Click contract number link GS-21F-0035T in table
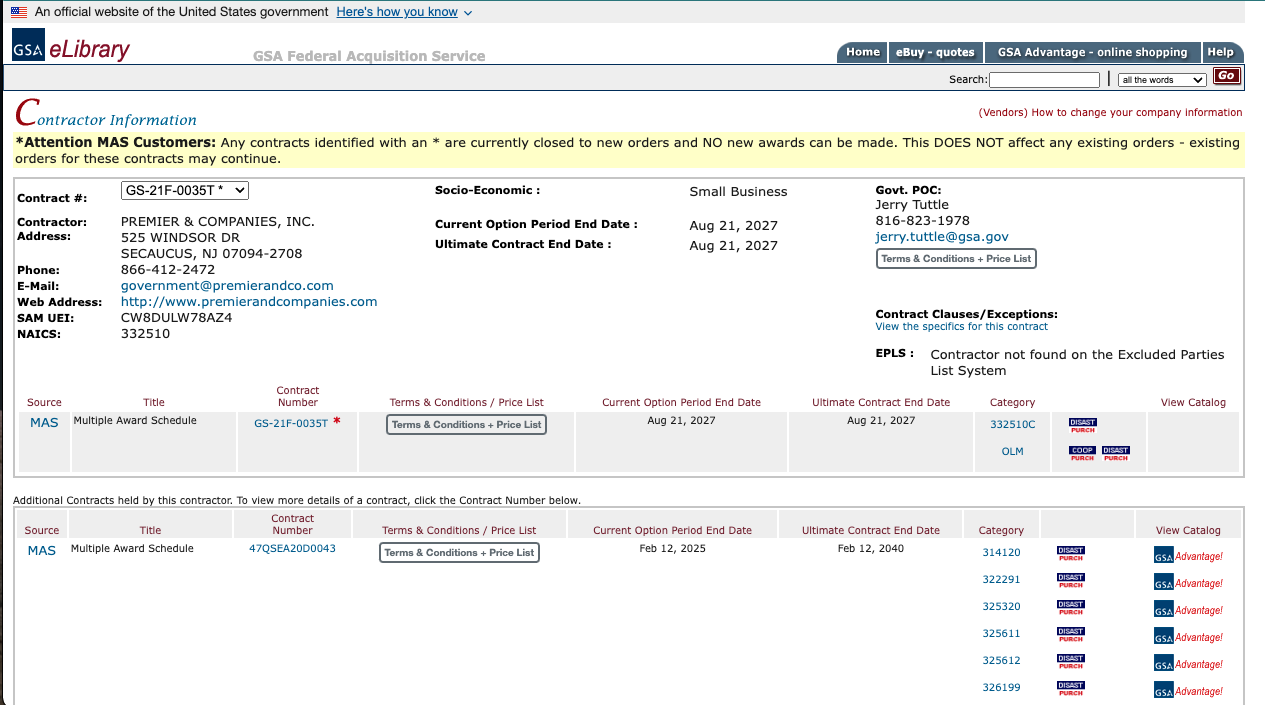The width and height of the screenshot is (1265, 705). coord(291,424)
